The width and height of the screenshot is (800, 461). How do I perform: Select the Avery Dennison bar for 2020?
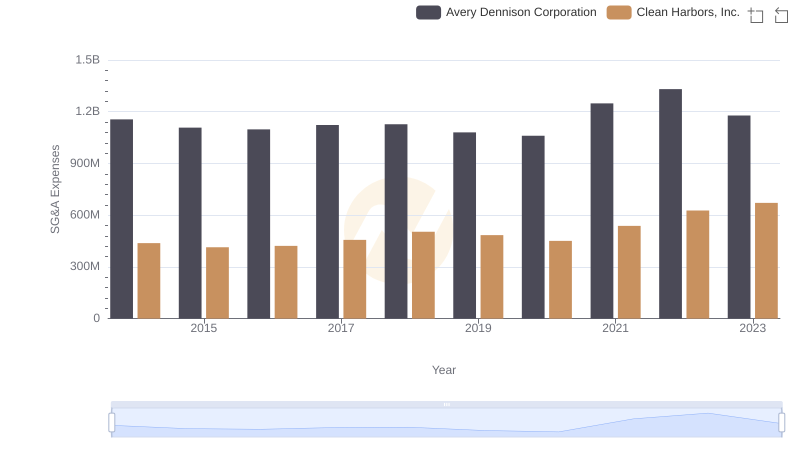click(533, 227)
